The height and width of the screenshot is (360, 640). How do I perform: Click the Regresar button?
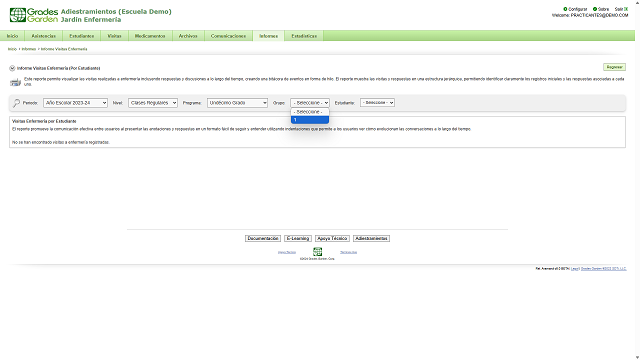(614, 67)
